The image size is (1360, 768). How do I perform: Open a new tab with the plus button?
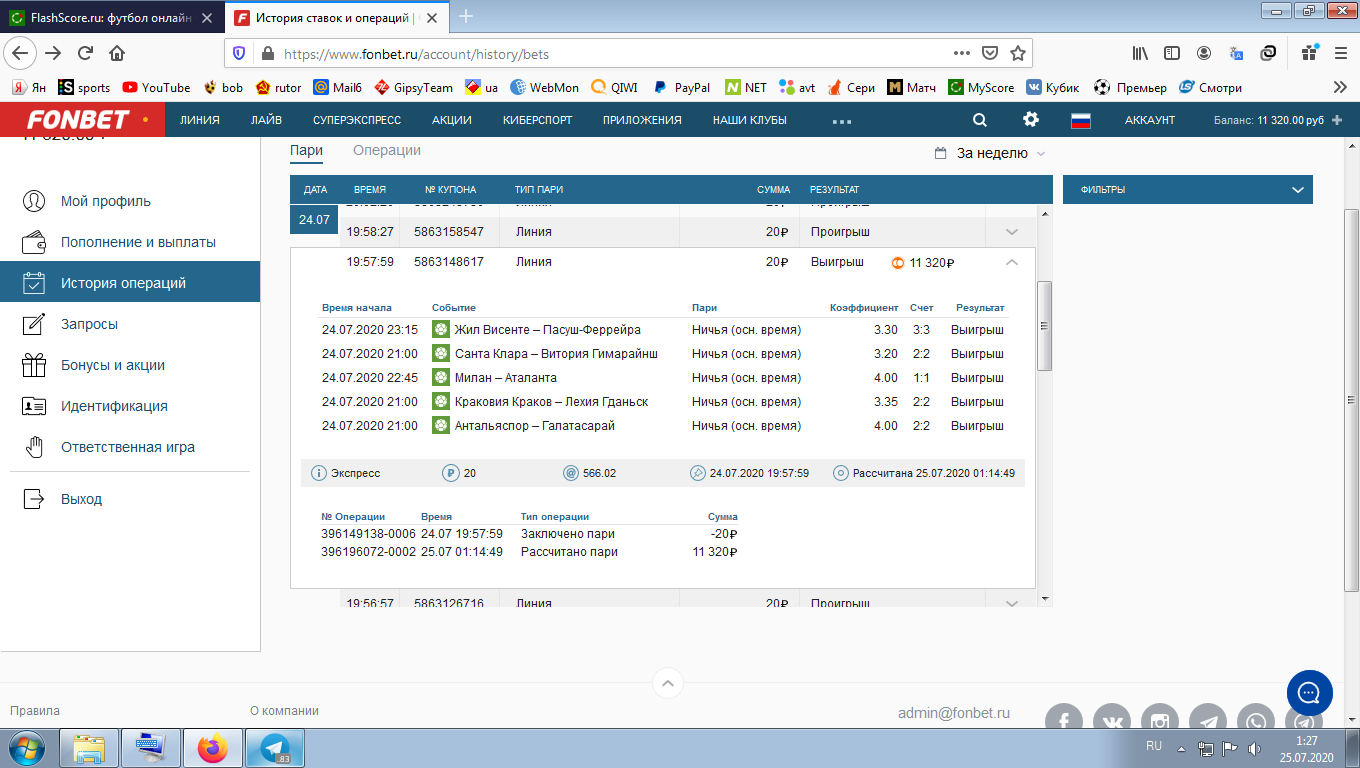pos(466,16)
